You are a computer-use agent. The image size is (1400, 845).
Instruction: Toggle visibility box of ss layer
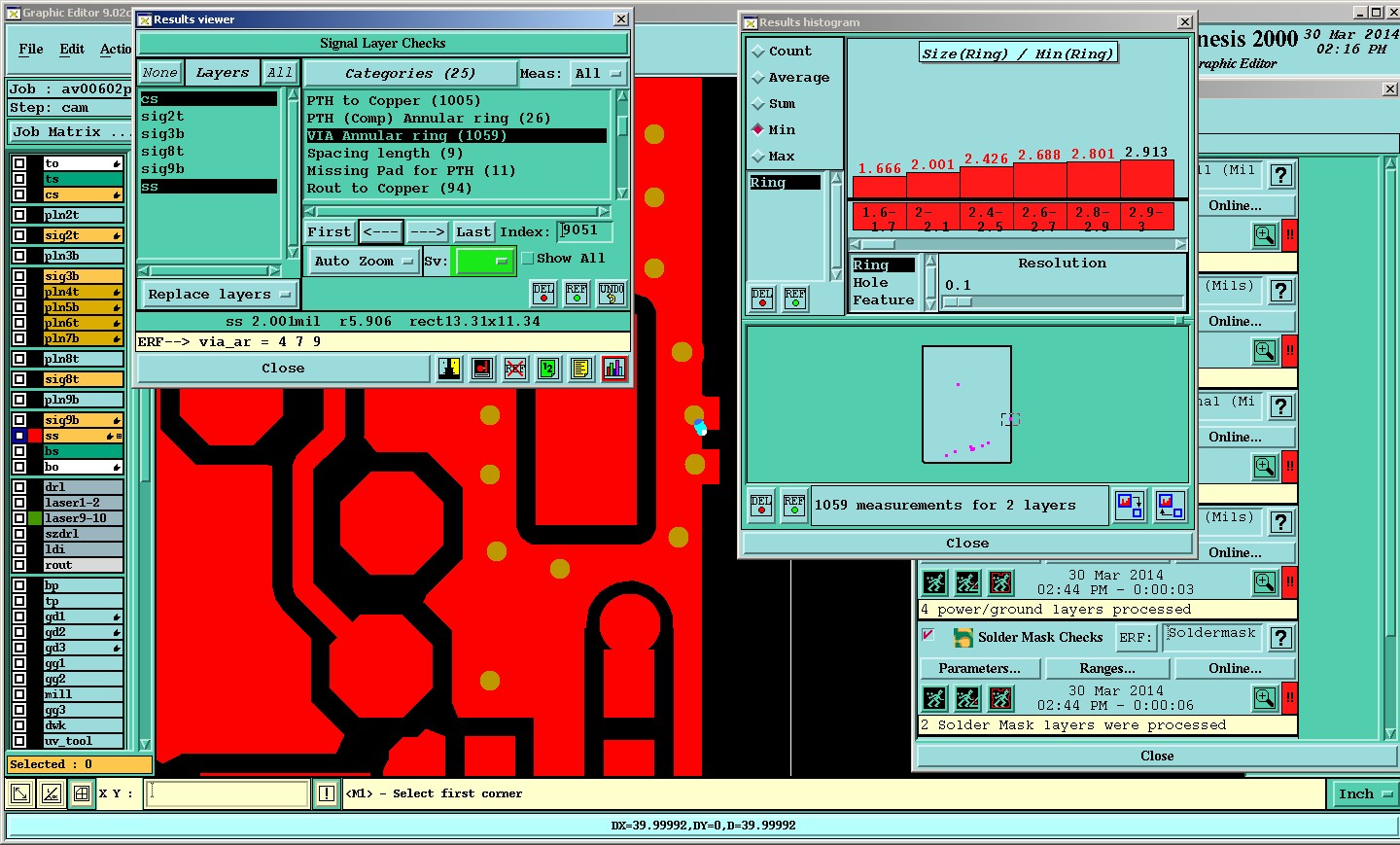coord(19,436)
